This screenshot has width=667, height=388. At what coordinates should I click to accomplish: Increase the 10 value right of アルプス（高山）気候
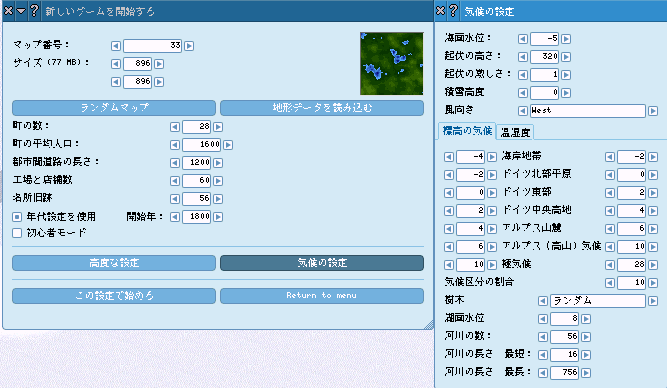click(x=653, y=247)
